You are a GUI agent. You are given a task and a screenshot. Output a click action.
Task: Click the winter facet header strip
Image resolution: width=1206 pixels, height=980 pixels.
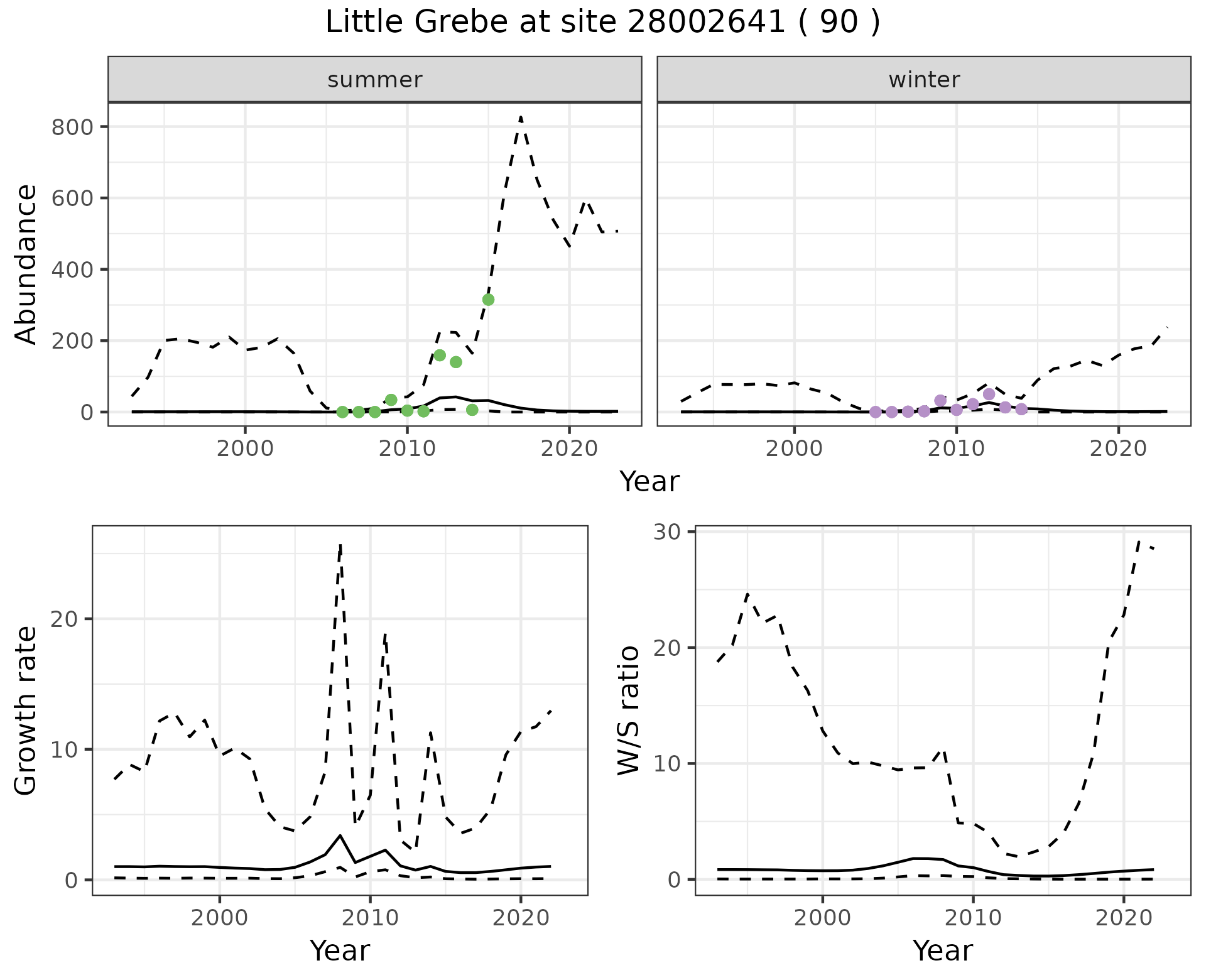923,80
